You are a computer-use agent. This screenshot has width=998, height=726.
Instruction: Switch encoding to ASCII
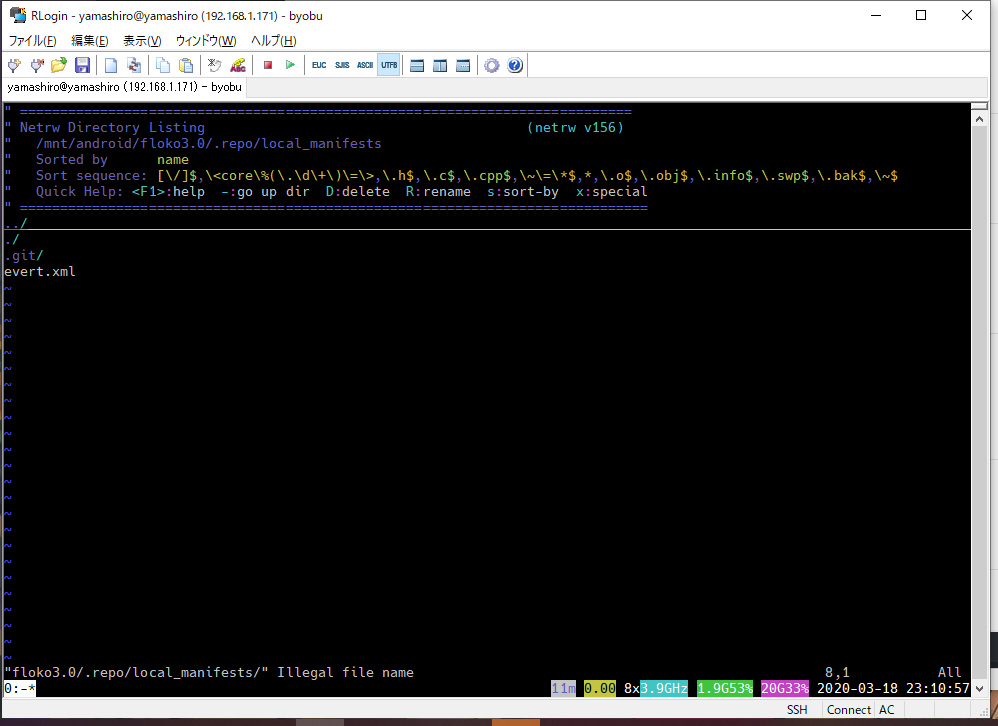[x=365, y=65]
